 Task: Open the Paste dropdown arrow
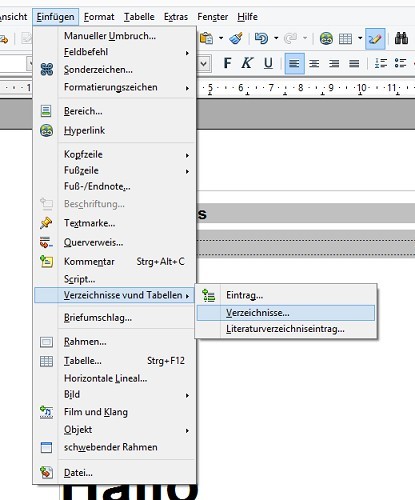pos(221,38)
